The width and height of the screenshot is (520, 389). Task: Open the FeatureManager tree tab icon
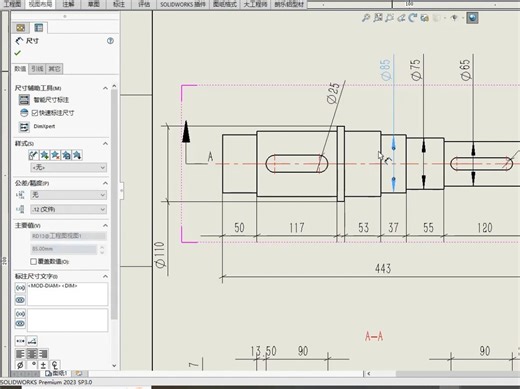pyautogui.click(x=21, y=28)
